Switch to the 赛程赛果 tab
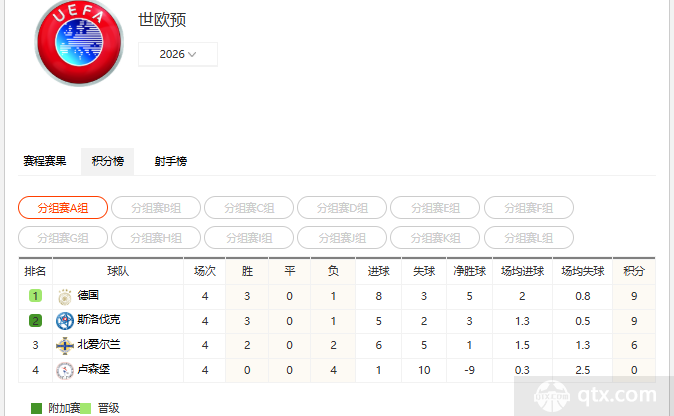674x416 pixels. coord(45,161)
